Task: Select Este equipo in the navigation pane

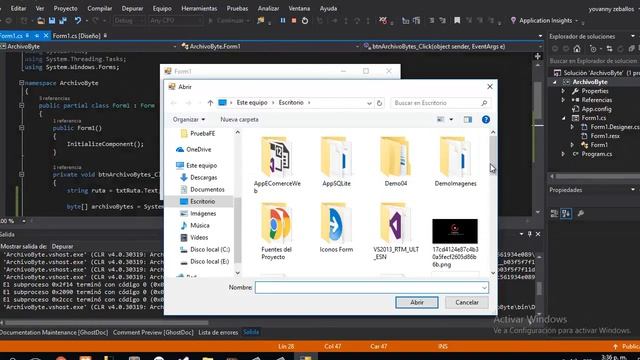Action: pyautogui.click(x=197, y=165)
